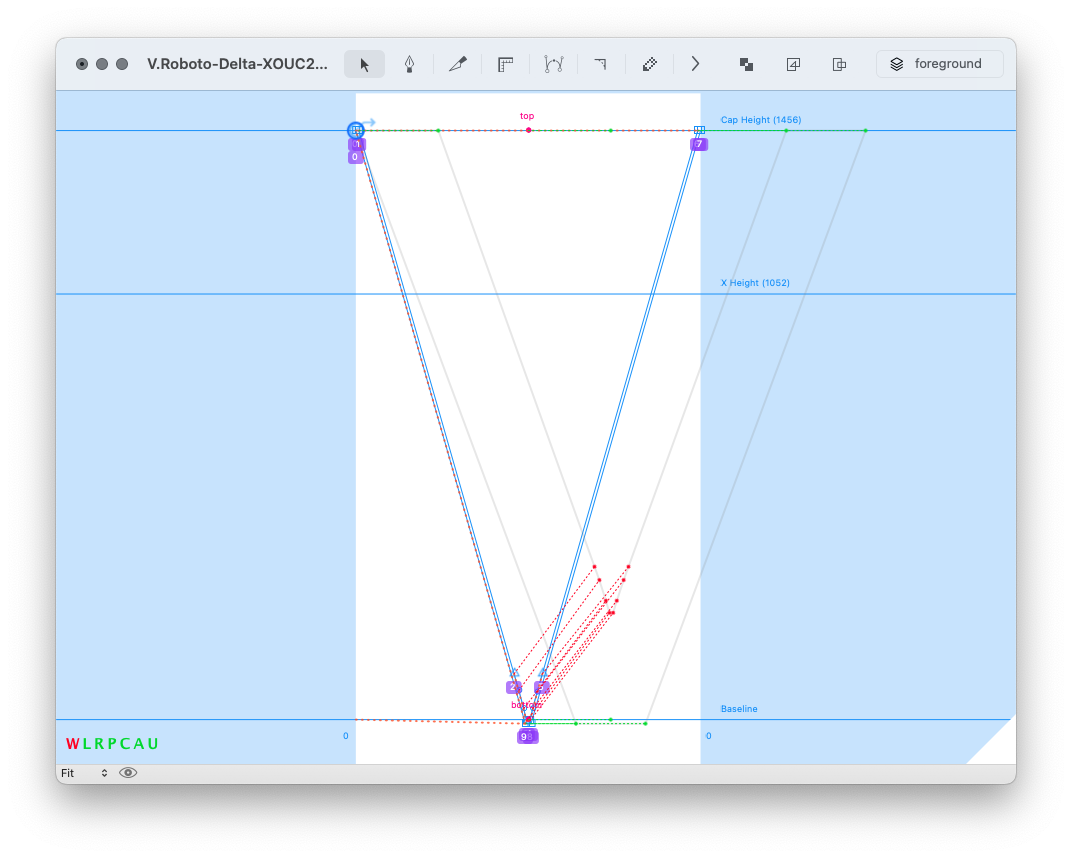This screenshot has height=858, width=1072.
Task: Open the Fit zoom level dropdown
Action: tap(84, 773)
